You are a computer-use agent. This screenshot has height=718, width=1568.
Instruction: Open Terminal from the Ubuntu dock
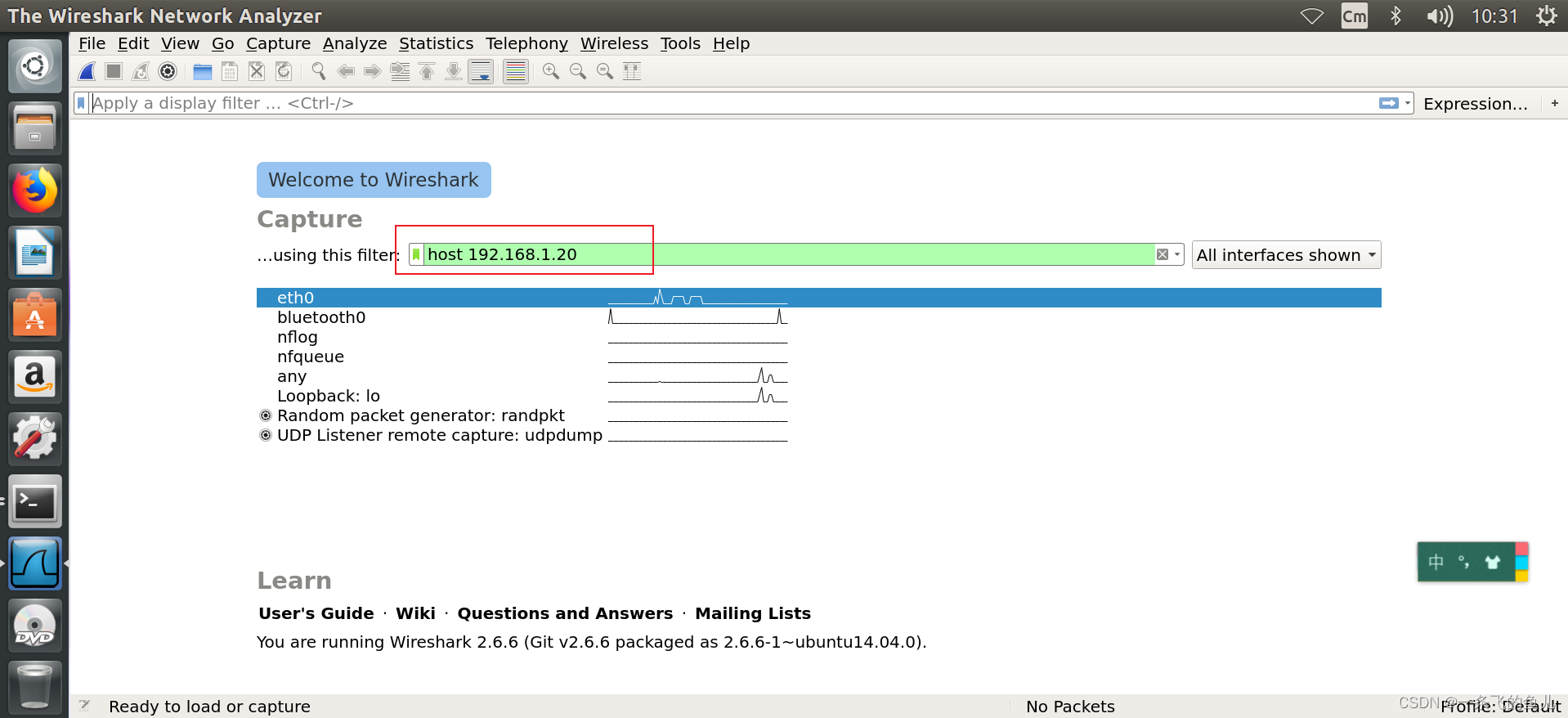pos(35,501)
